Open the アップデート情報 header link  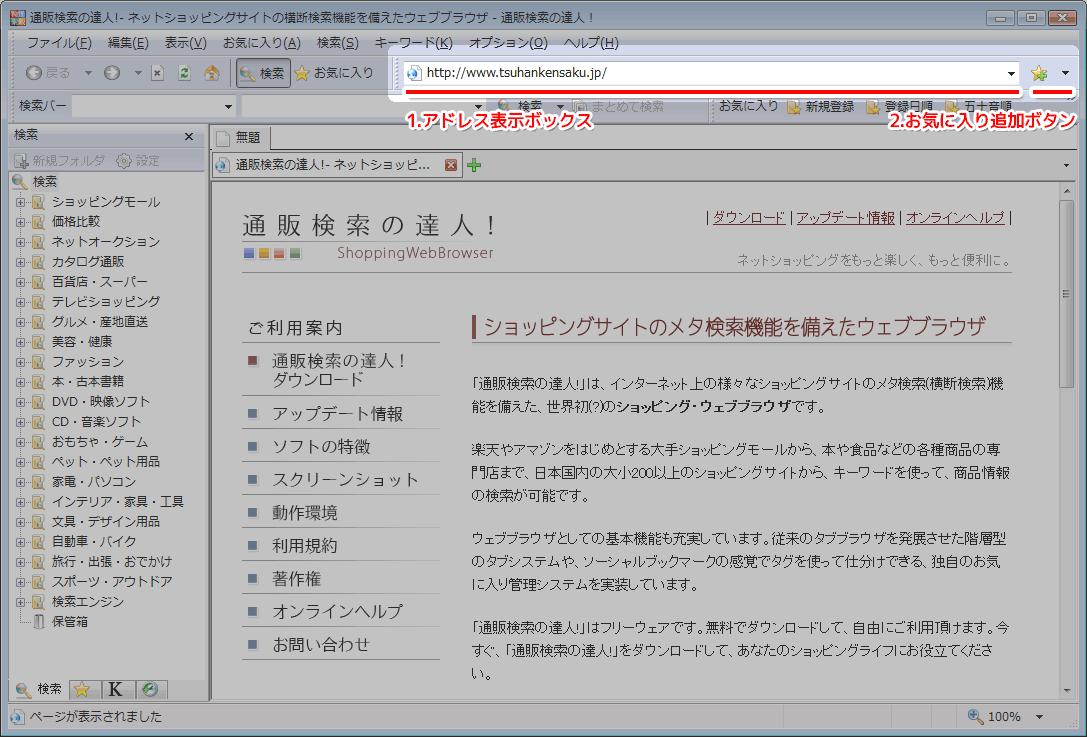pyautogui.click(x=845, y=218)
